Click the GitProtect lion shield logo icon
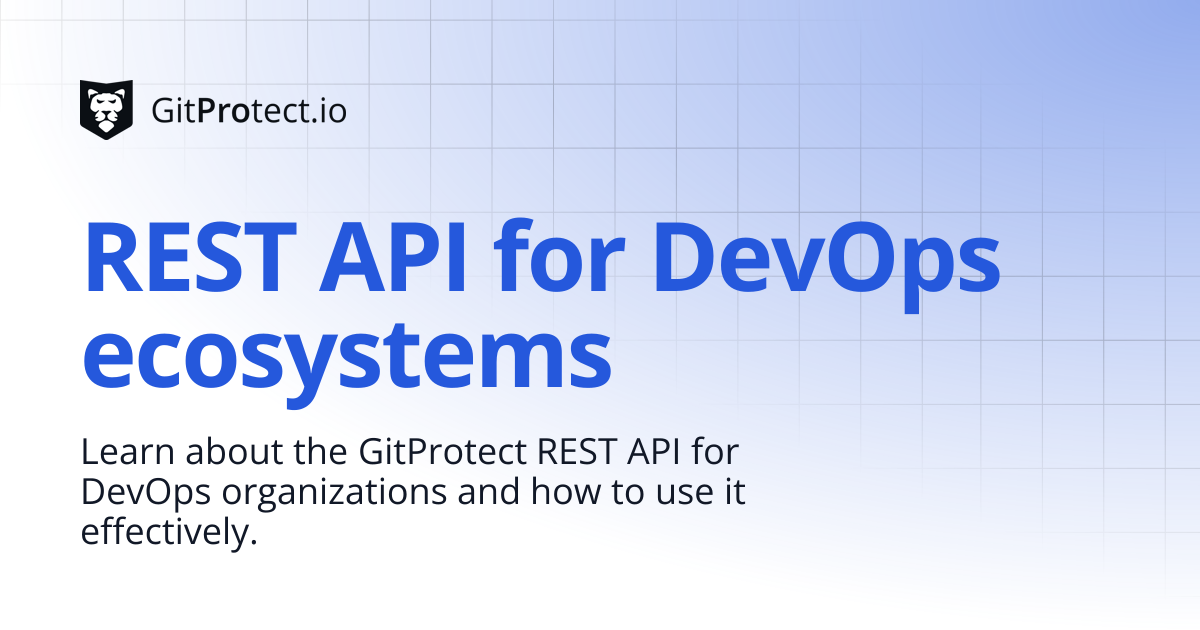 click(106, 109)
